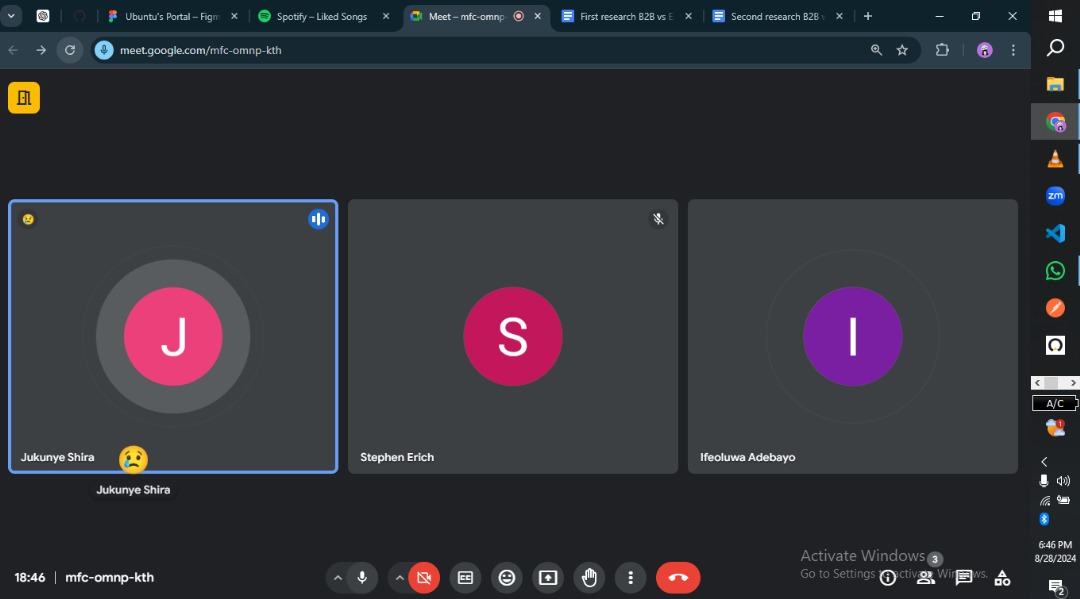Raise your hand in the meeting

click(x=589, y=577)
